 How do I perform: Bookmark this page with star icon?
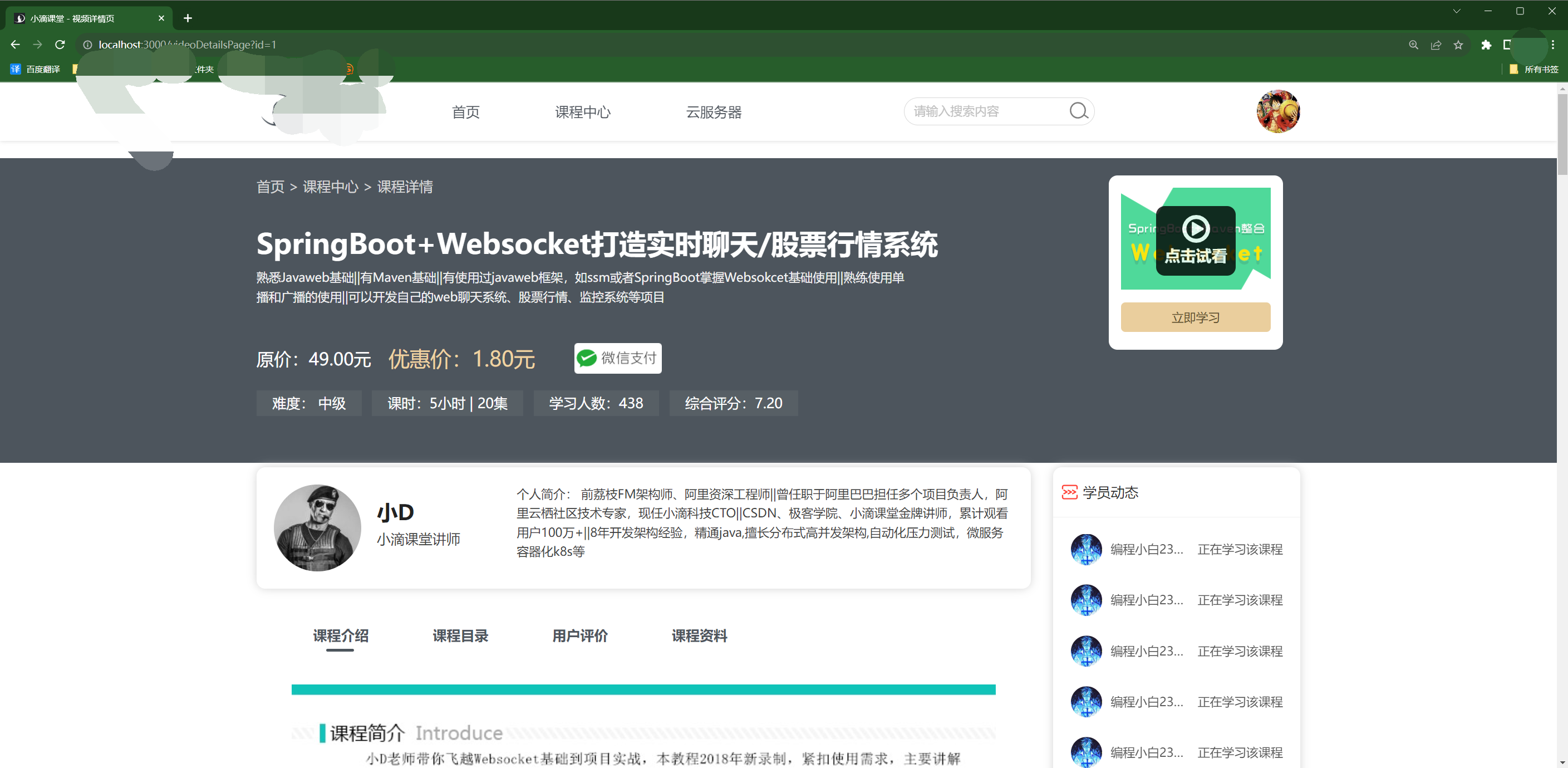coord(1458,45)
